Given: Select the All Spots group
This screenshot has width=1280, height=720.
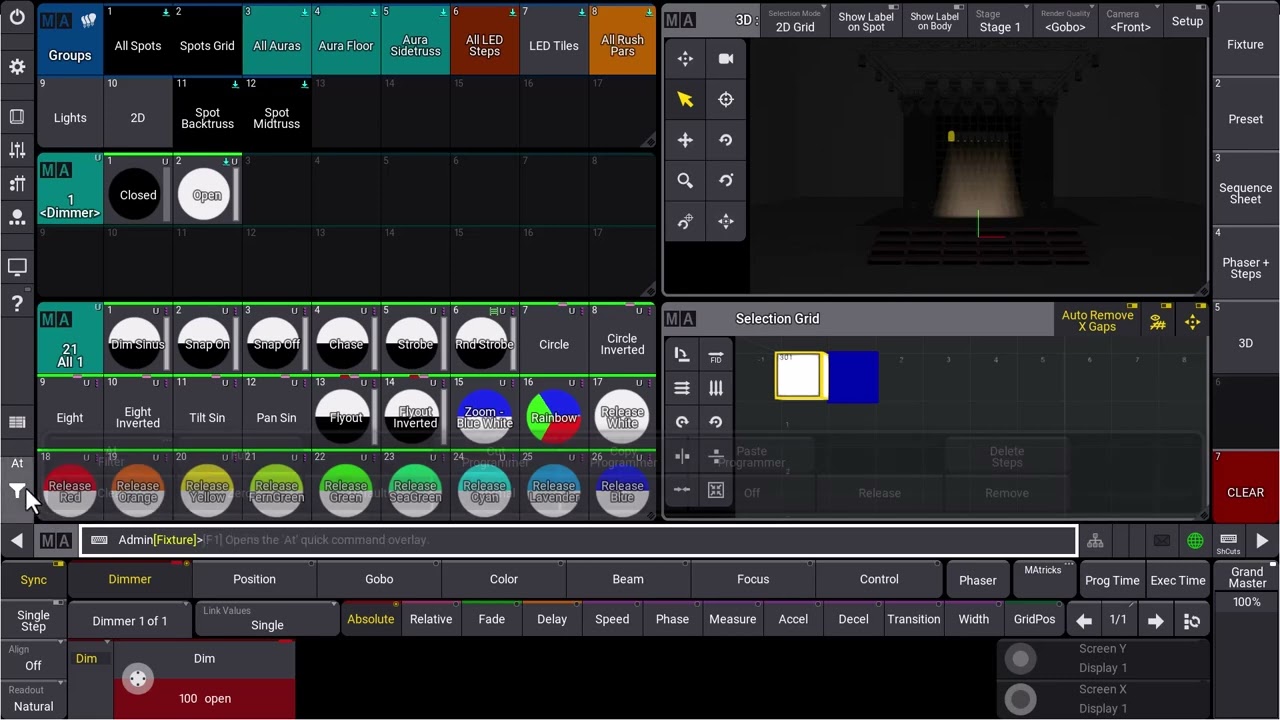Looking at the screenshot, I should click(138, 40).
